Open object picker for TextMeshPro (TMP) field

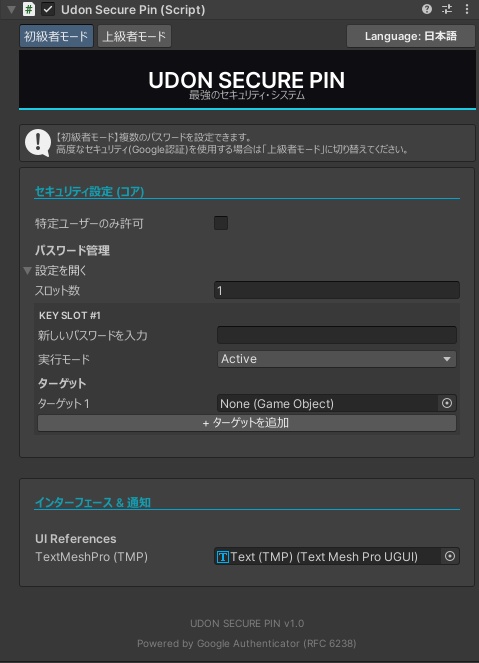tap(450, 556)
